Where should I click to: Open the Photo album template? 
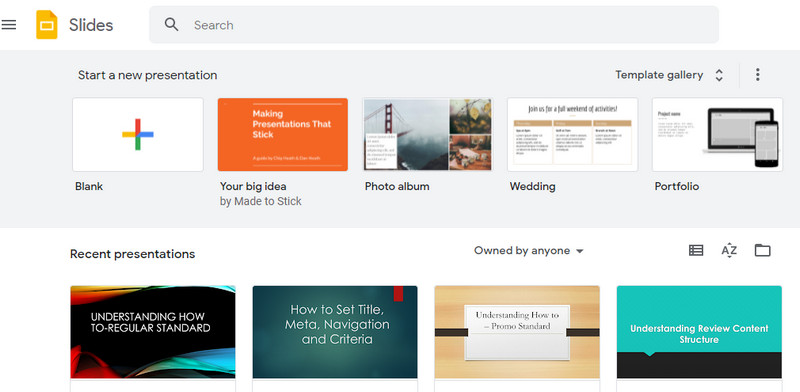(x=428, y=134)
